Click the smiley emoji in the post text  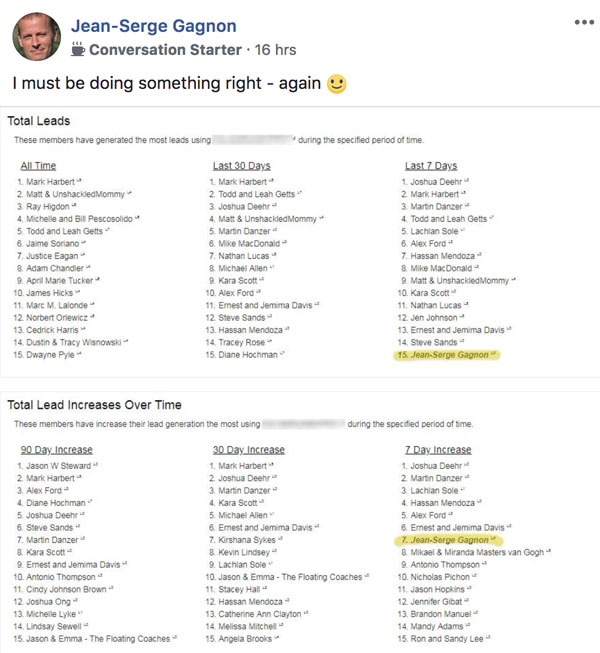336,84
